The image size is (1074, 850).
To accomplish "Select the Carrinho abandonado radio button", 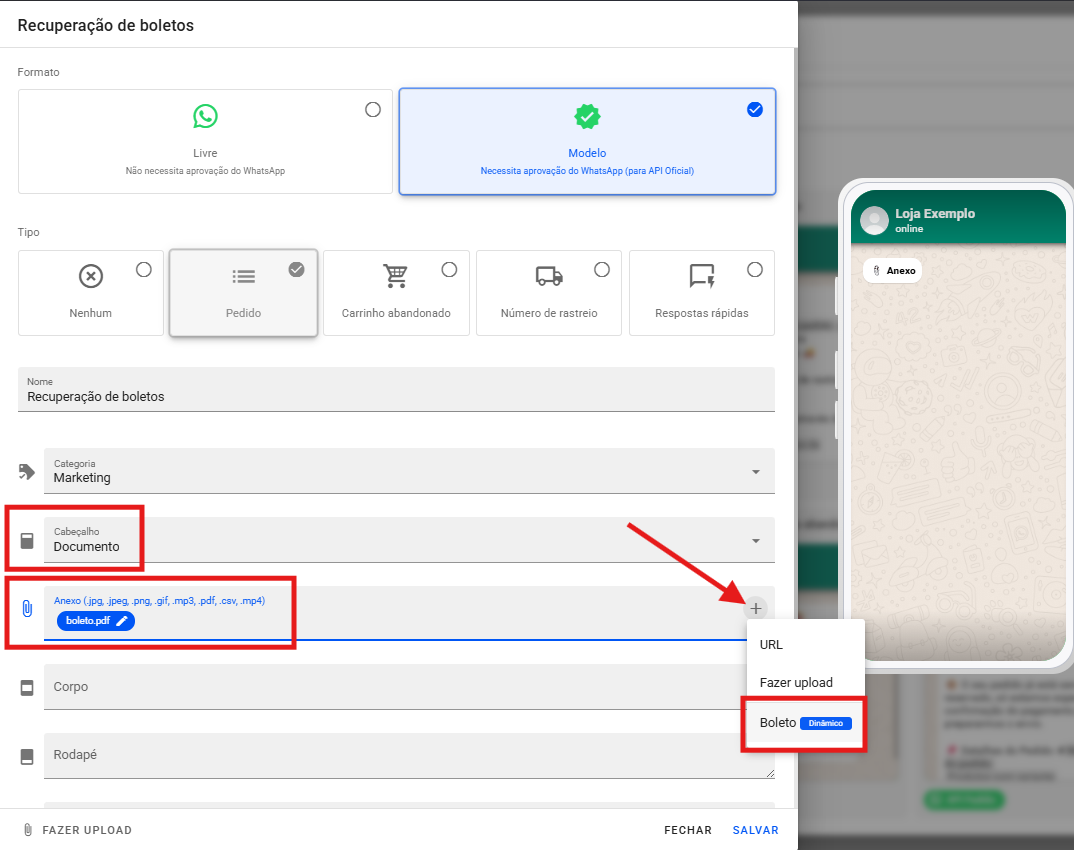I will pos(449,270).
